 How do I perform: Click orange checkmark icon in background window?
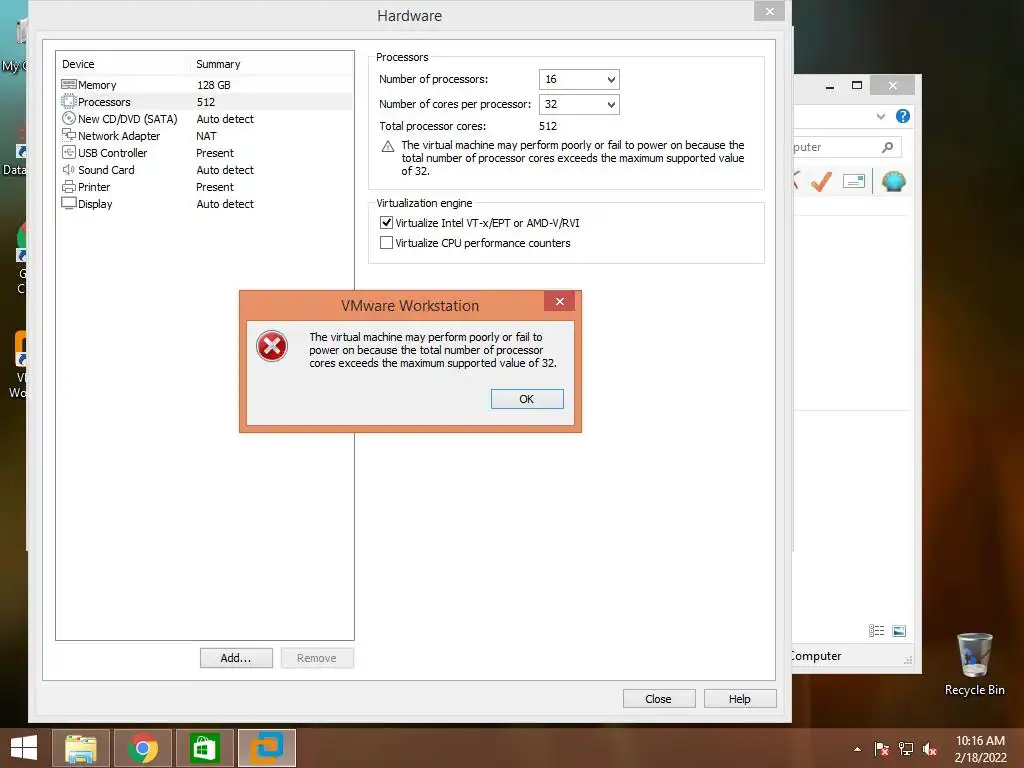point(821,181)
